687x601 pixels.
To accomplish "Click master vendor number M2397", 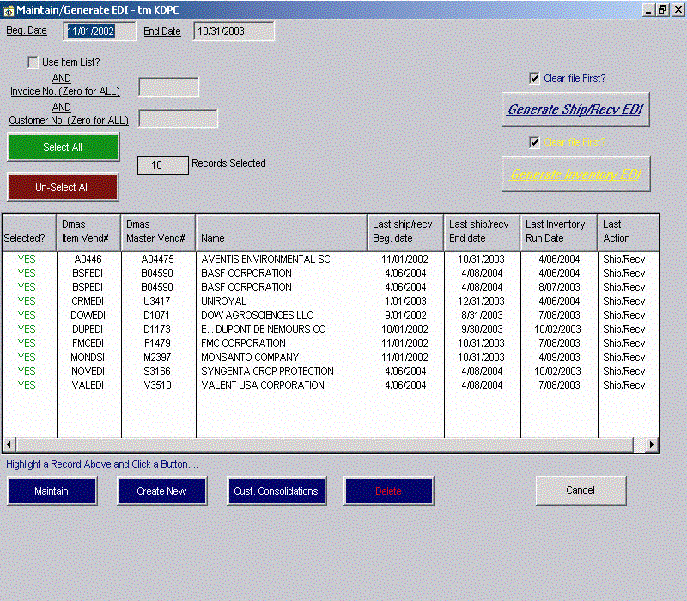I will 157,357.
